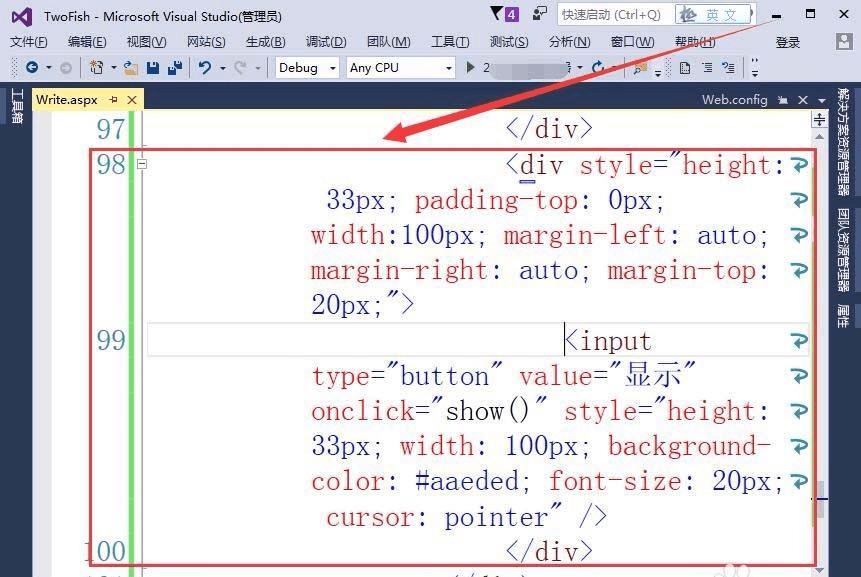Click the Find in Files toolbar icon
The width and height of the screenshot is (861, 577).
click(640, 68)
